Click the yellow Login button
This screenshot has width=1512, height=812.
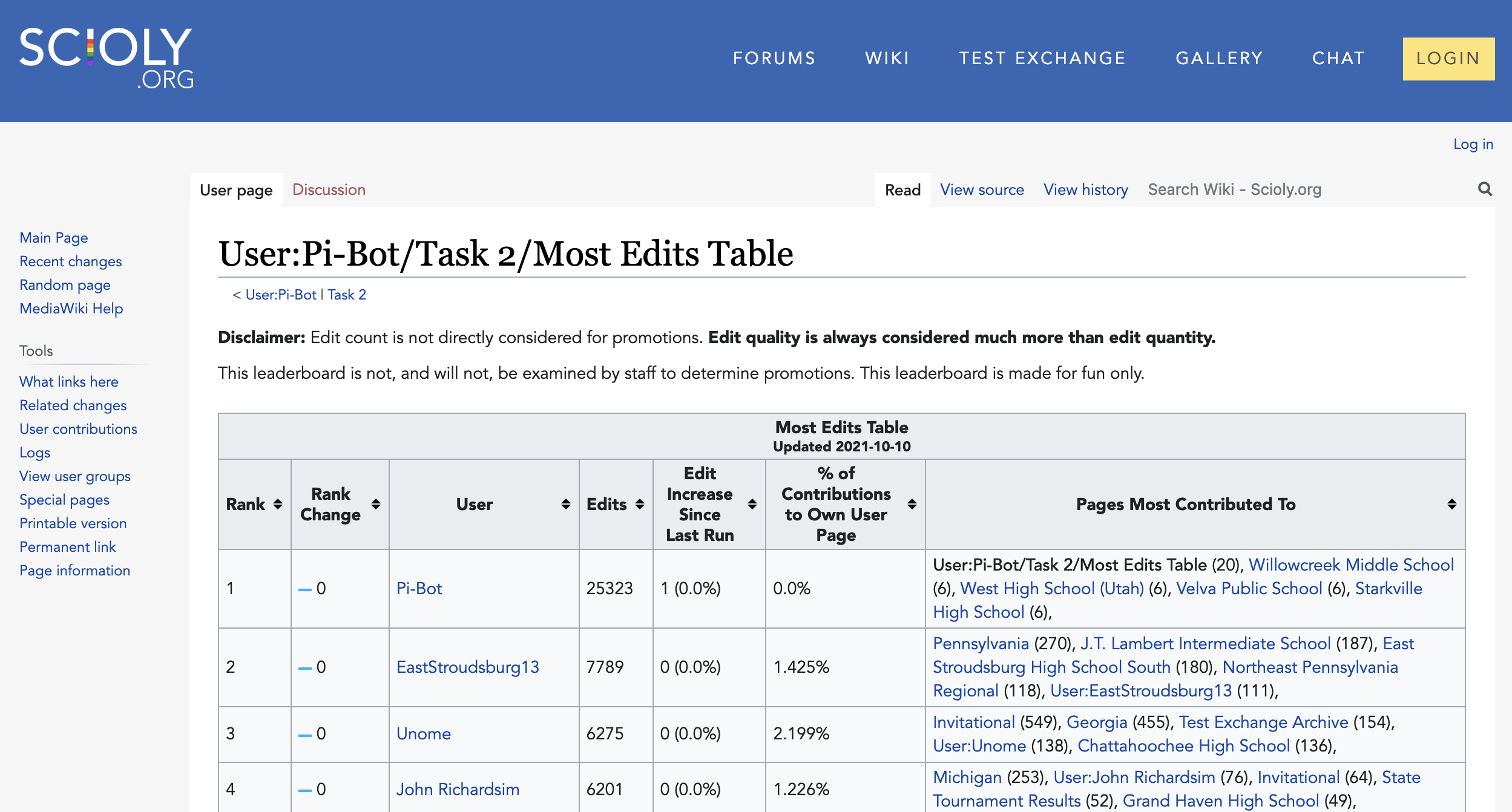[x=1448, y=59]
